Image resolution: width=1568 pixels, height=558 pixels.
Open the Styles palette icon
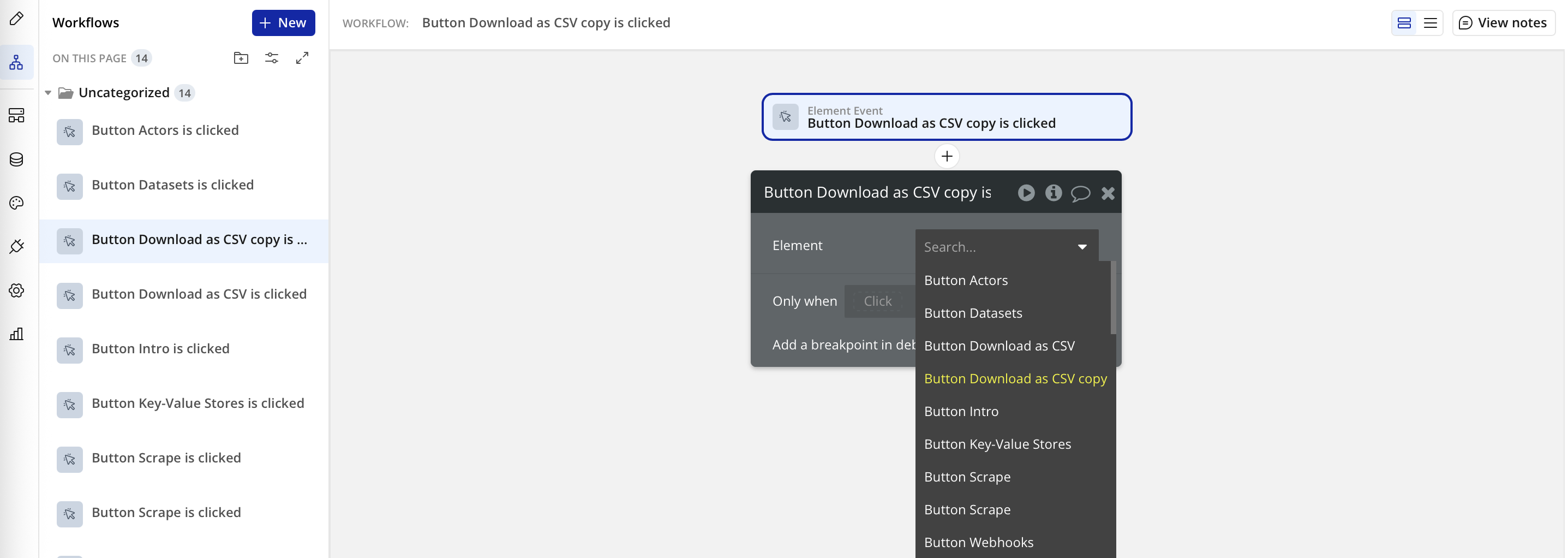click(x=16, y=203)
